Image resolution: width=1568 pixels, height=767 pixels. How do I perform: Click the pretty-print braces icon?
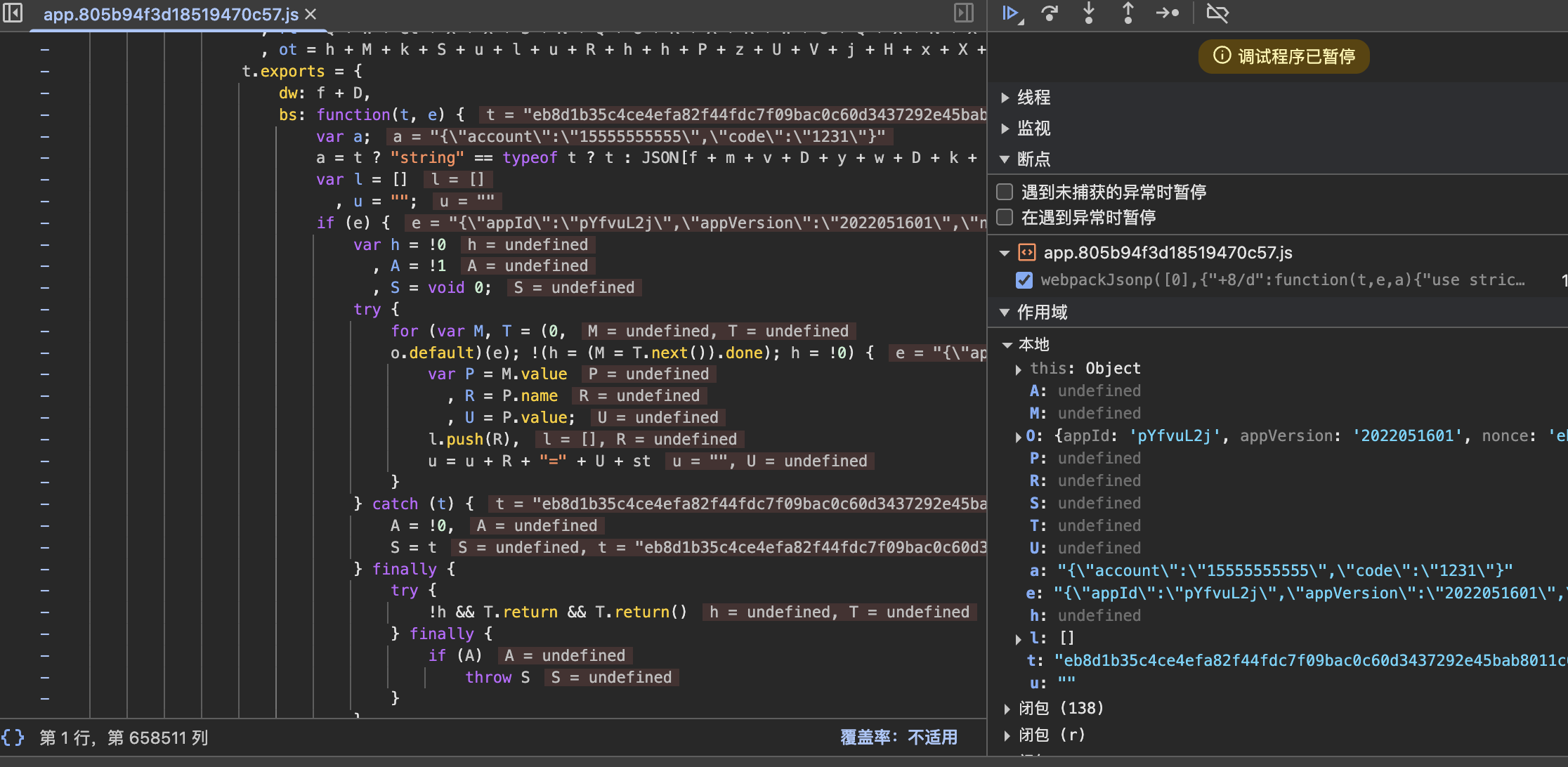(x=13, y=737)
